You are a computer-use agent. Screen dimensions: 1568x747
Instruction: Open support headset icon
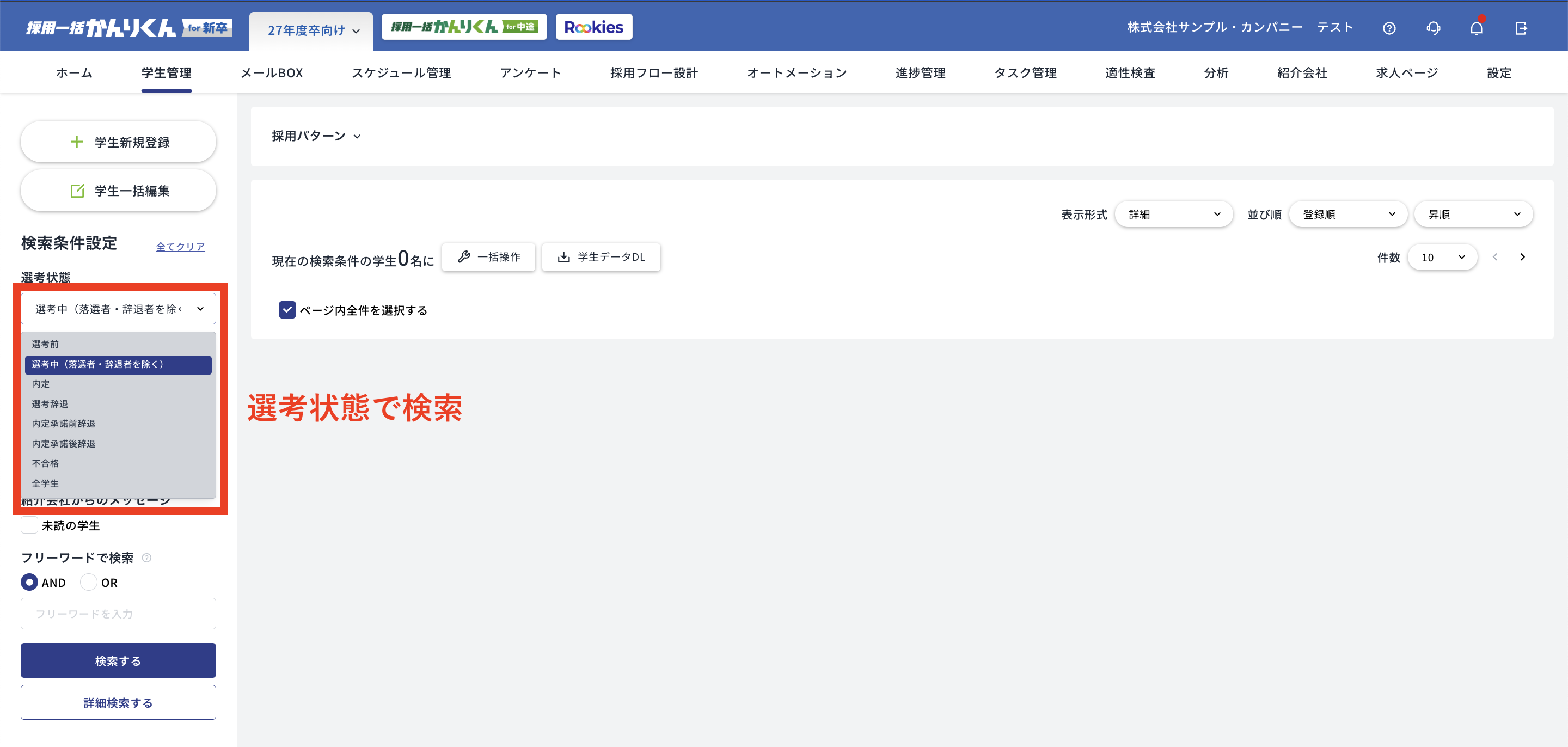click(1433, 28)
